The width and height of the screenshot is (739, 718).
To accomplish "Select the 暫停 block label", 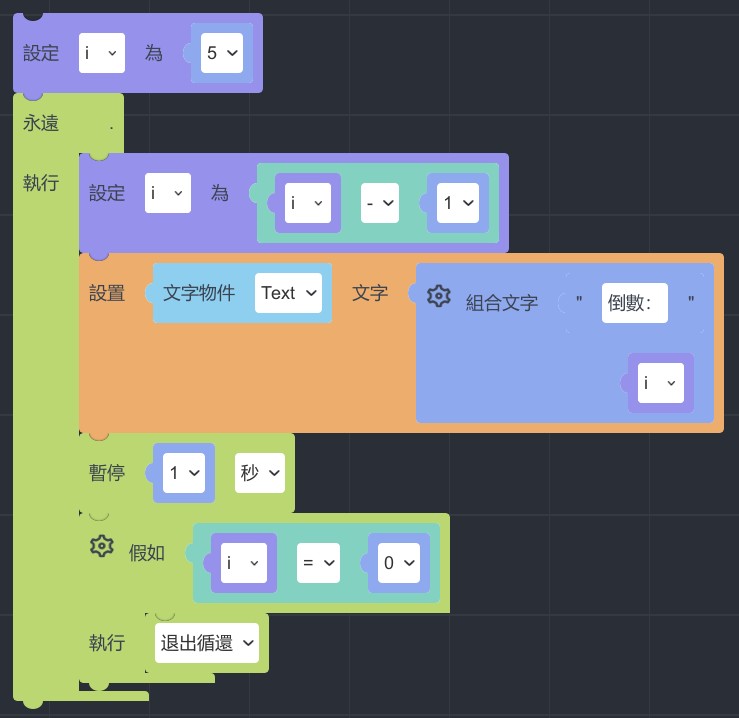I will point(107,473).
